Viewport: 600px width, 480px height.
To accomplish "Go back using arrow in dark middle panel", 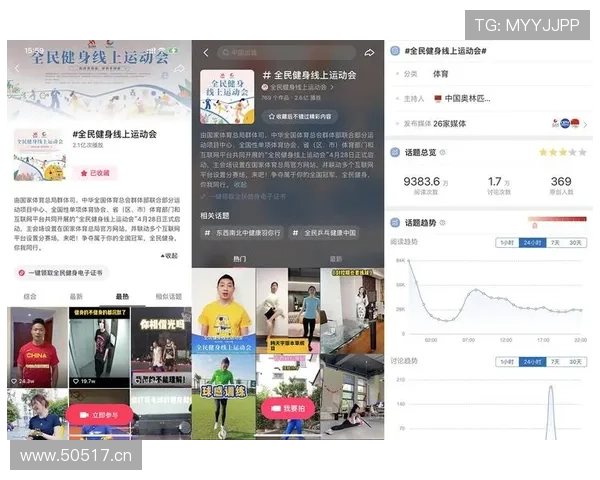I will 206,52.
